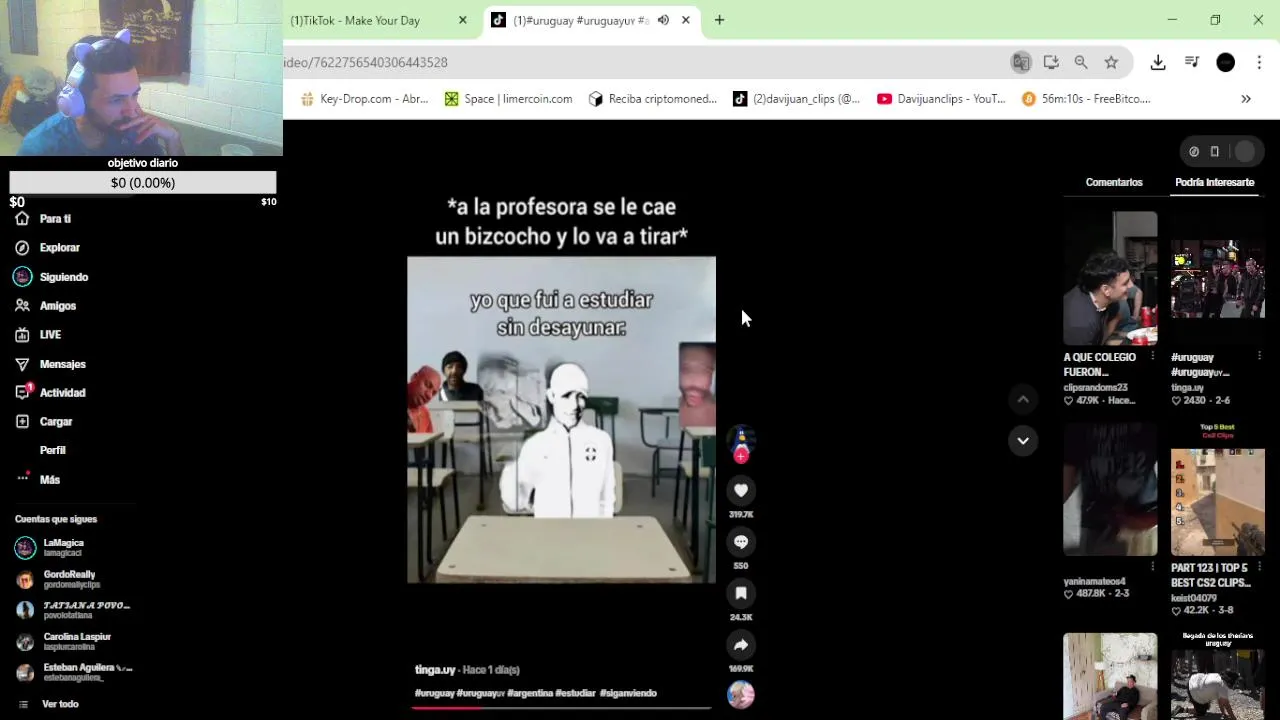This screenshot has height=720, width=1280.
Task: Click the compass icon in top-right pill
Action: click(1194, 152)
